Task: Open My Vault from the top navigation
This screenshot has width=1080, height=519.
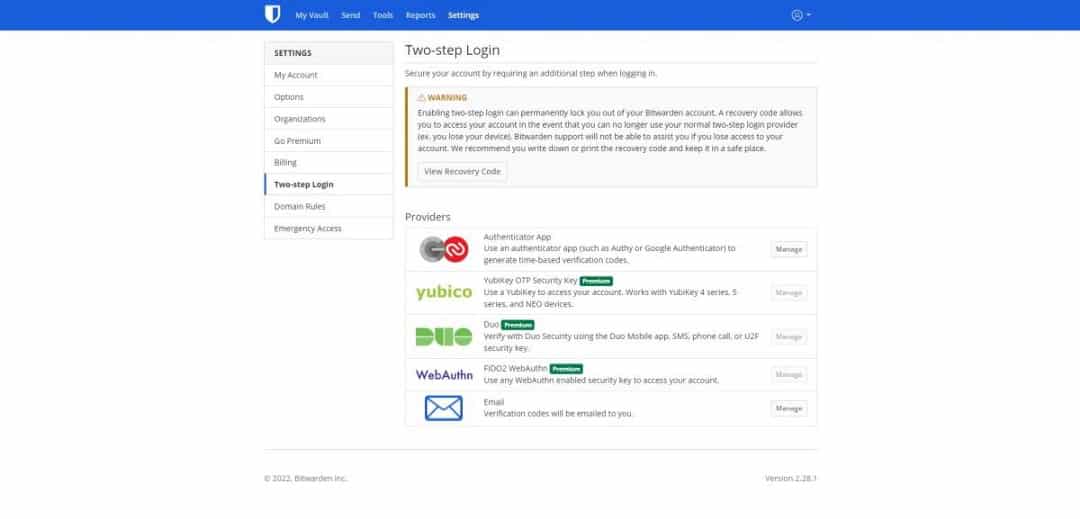Action: click(x=313, y=16)
